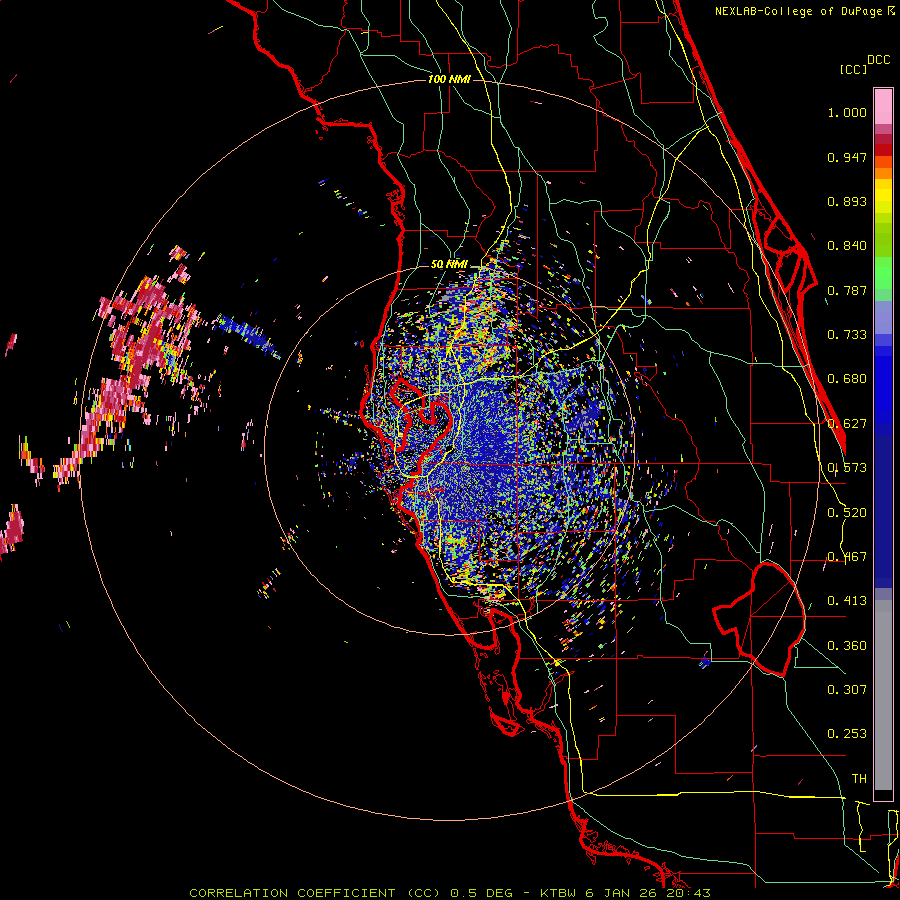Pick the yellow band on the color scale
This screenshot has height=900, width=900.
pyautogui.click(x=883, y=196)
